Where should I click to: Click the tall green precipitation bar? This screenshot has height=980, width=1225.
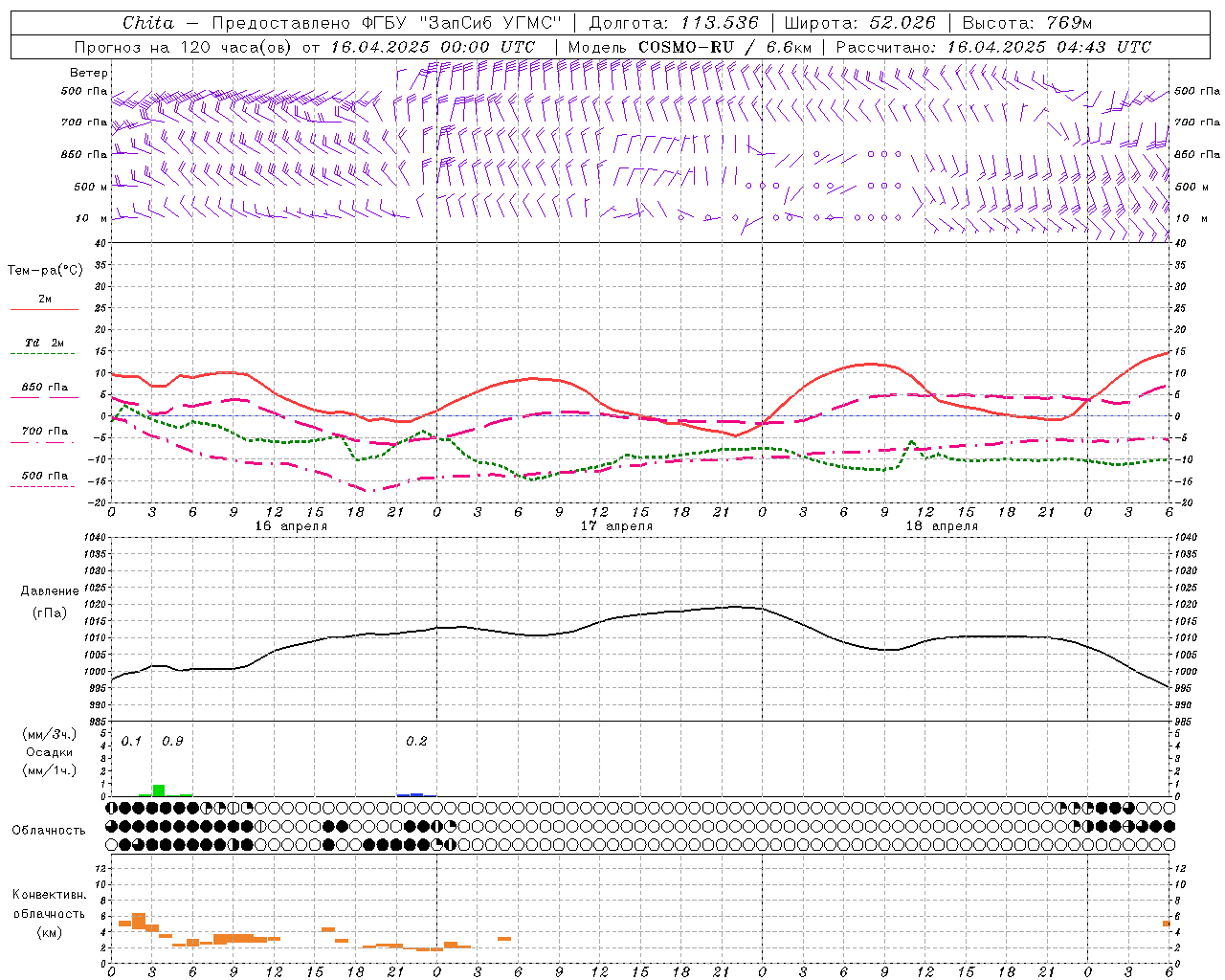coord(159,791)
